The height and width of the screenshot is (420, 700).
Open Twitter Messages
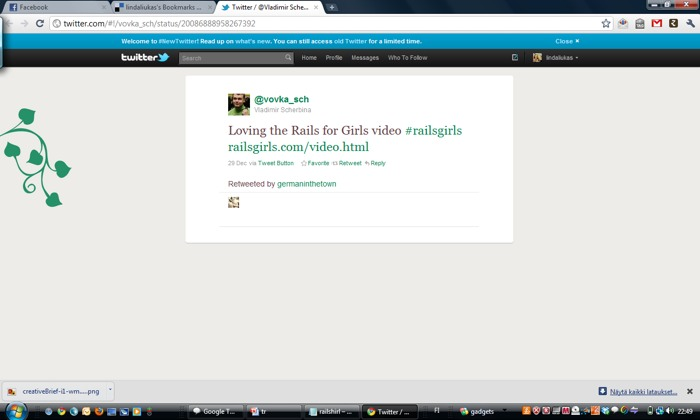pos(365,58)
